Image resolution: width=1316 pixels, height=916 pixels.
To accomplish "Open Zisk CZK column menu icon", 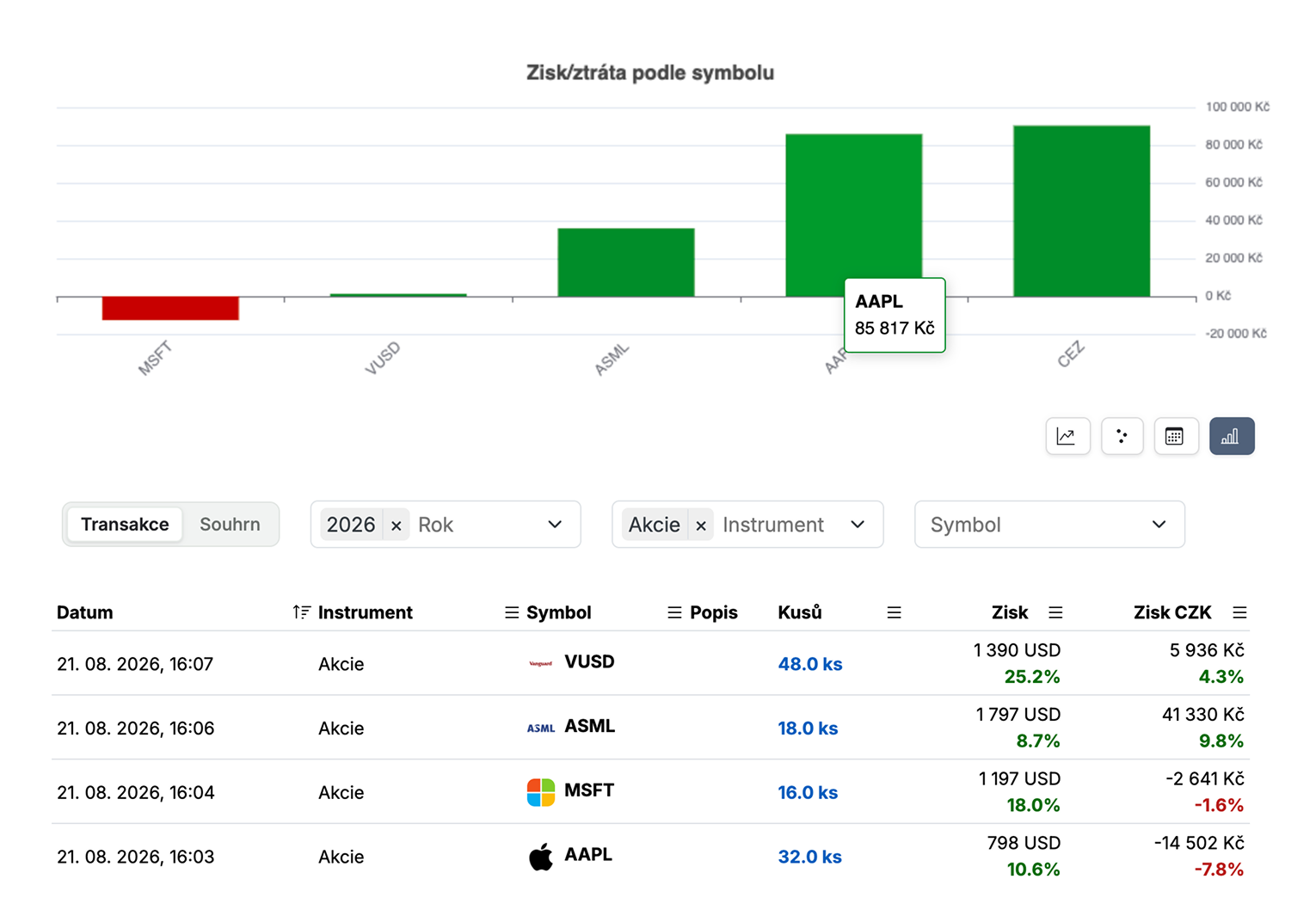I will [1239, 612].
